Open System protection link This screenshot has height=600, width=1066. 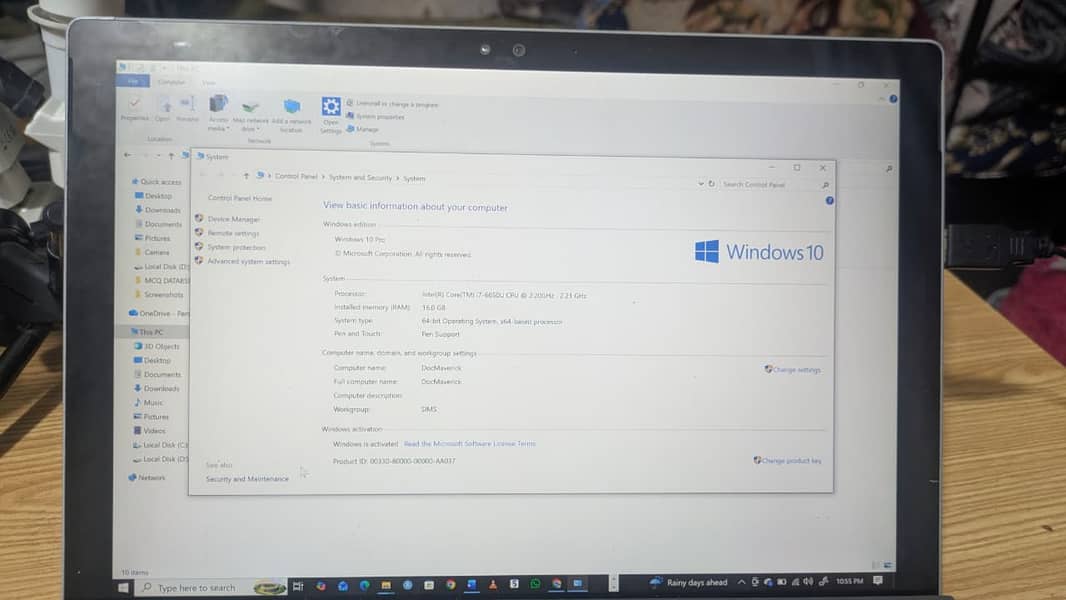pyautogui.click(x=237, y=247)
